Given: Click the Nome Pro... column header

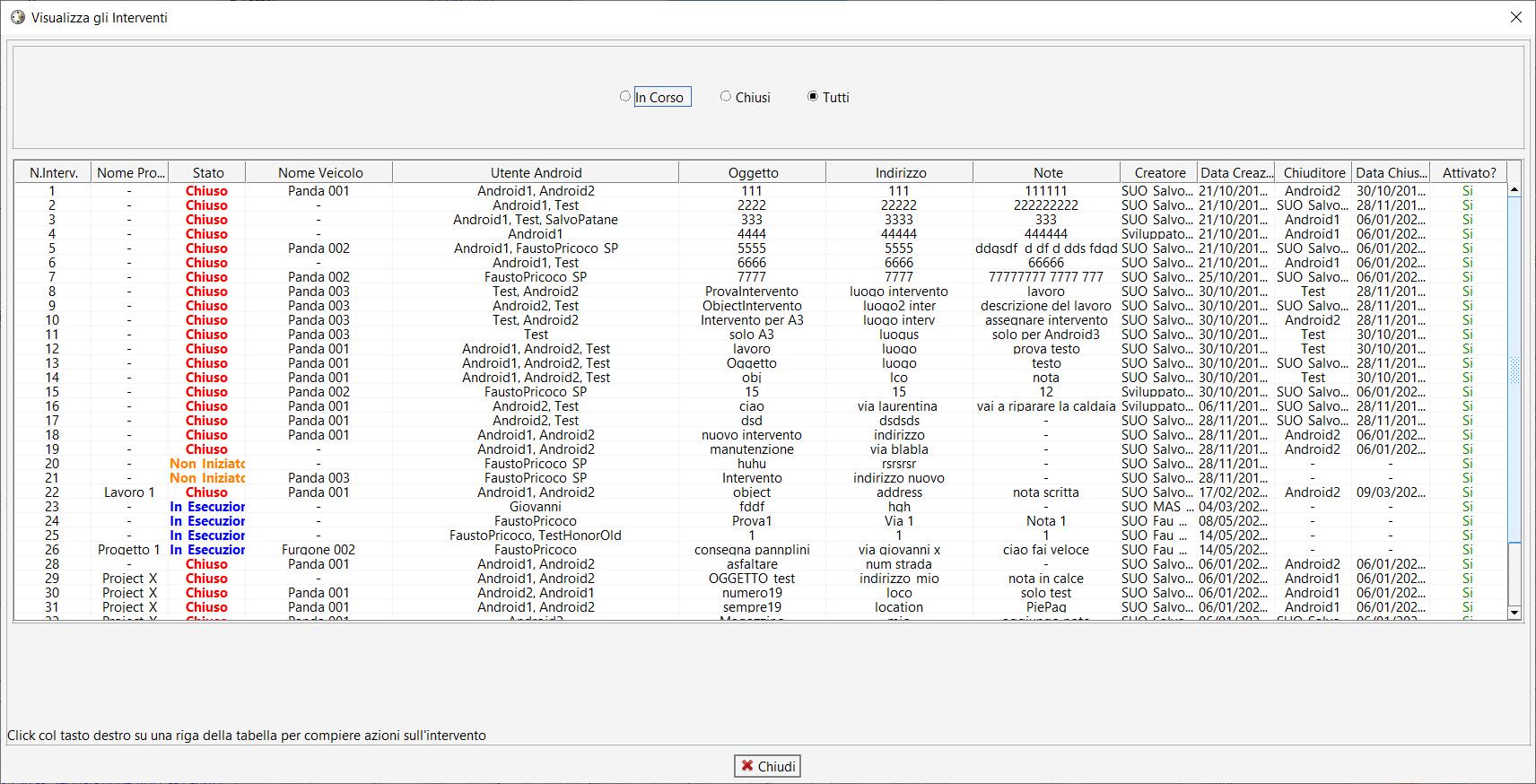Looking at the screenshot, I should (x=130, y=172).
